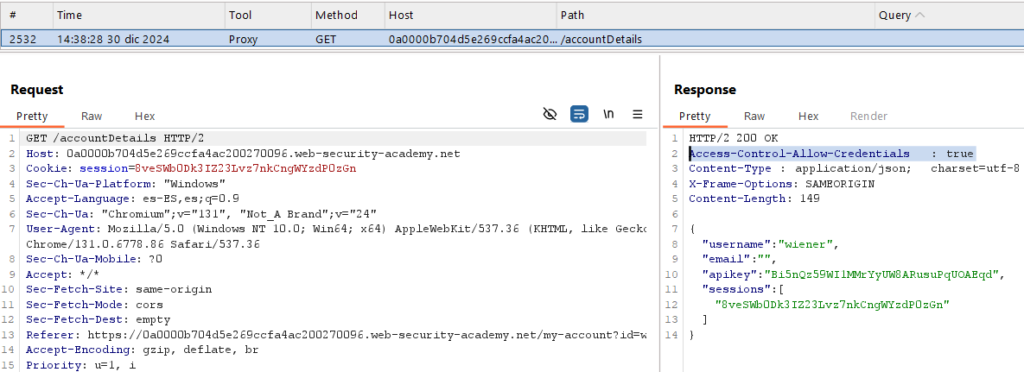This screenshot has height=372, width=1024.
Task: Open the Response Render tab
Action: (x=869, y=116)
